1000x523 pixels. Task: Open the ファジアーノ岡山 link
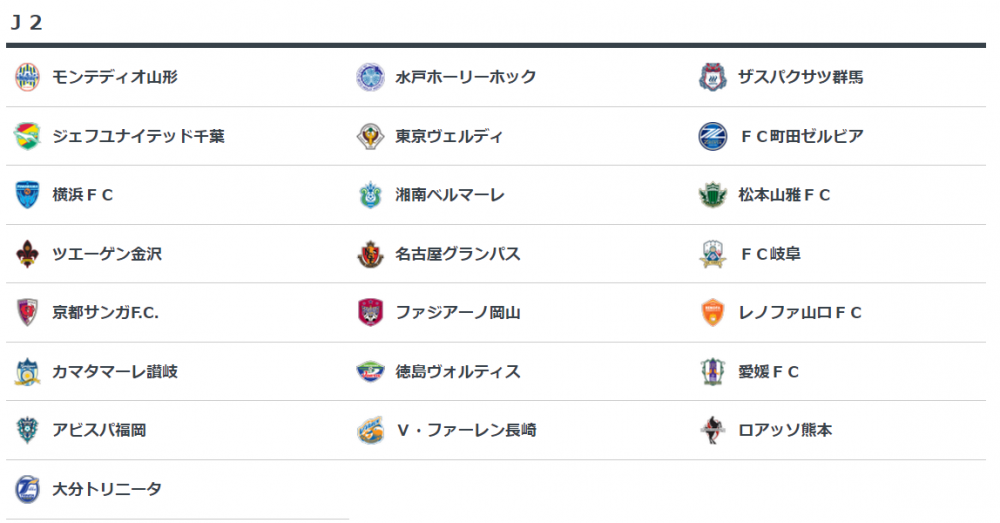click(x=457, y=313)
